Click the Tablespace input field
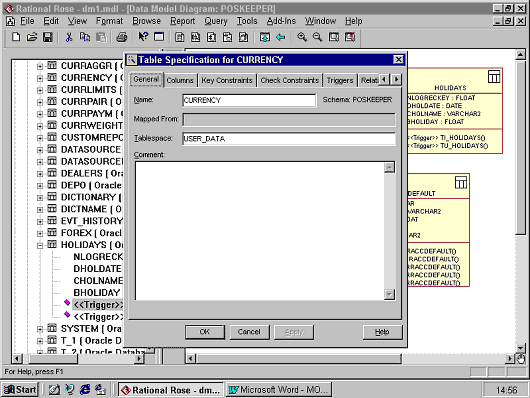530x398 pixels. (x=289, y=139)
